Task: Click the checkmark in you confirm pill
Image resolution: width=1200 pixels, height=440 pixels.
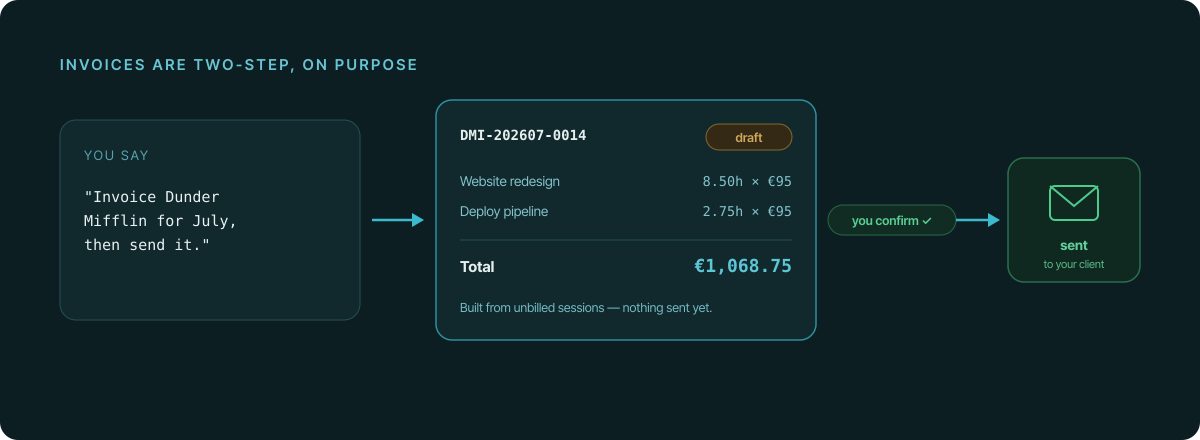Action: point(927,221)
